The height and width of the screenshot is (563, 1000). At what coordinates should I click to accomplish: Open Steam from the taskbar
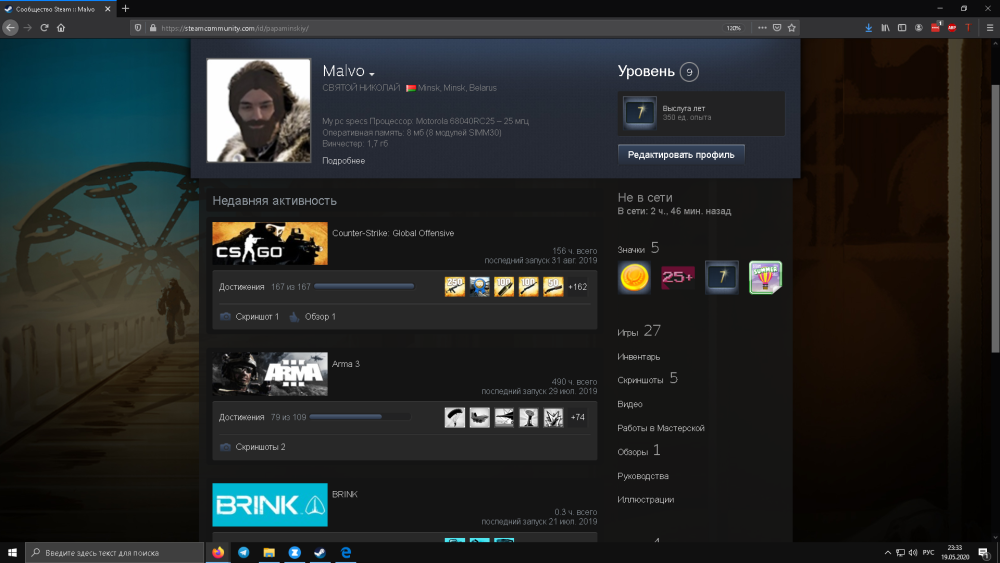tap(320, 553)
